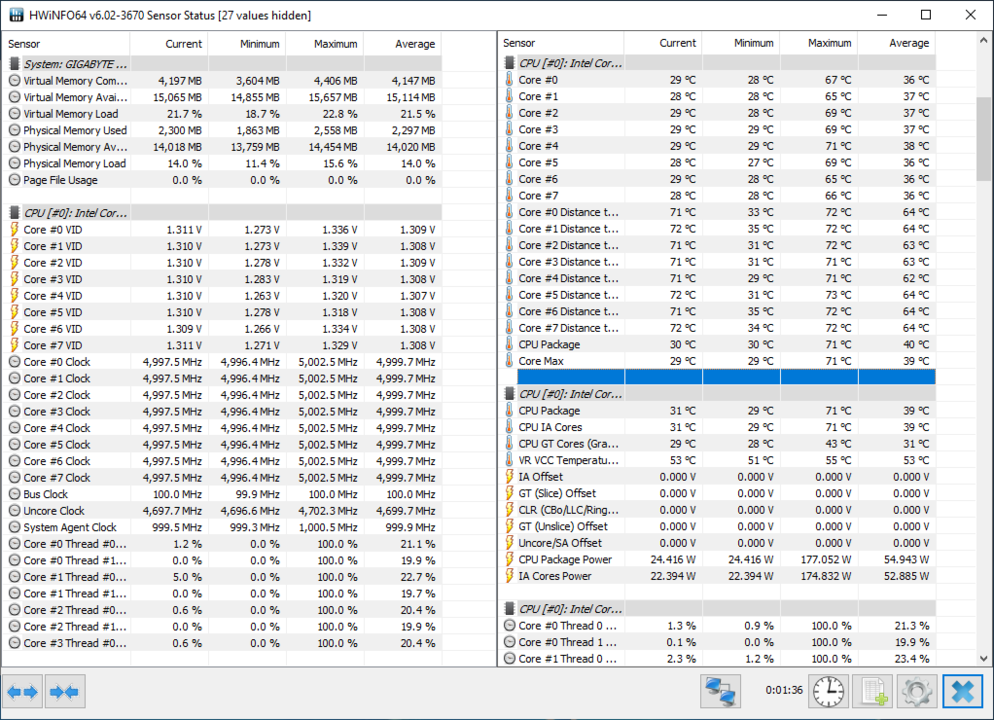Click the right panel vertical scrollbar thumb
Image resolution: width=994 pixels, height=720 pixels.
click(983, 139)
